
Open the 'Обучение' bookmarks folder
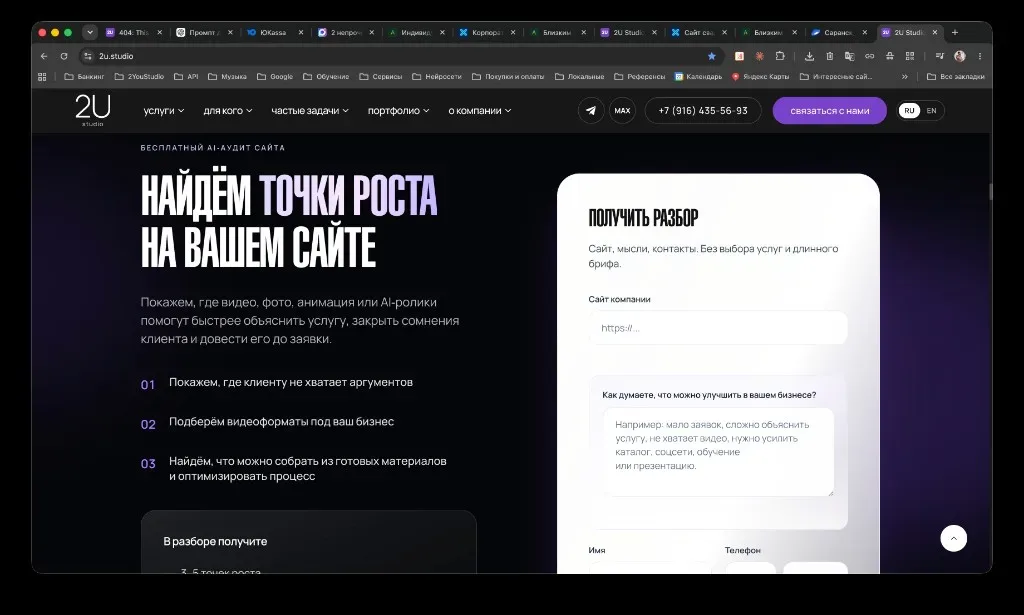[x=326, y=76]
